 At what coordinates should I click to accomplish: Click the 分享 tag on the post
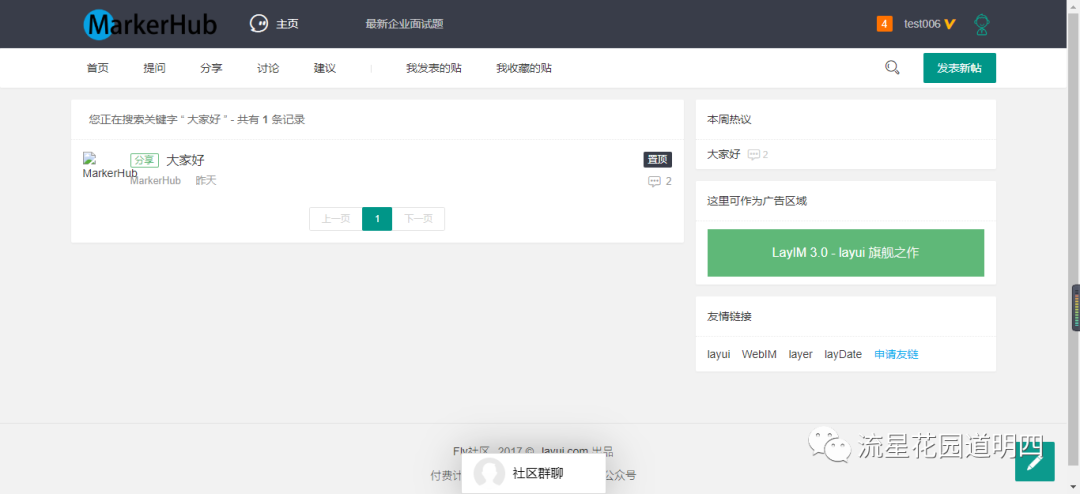[x=144, y=160]
